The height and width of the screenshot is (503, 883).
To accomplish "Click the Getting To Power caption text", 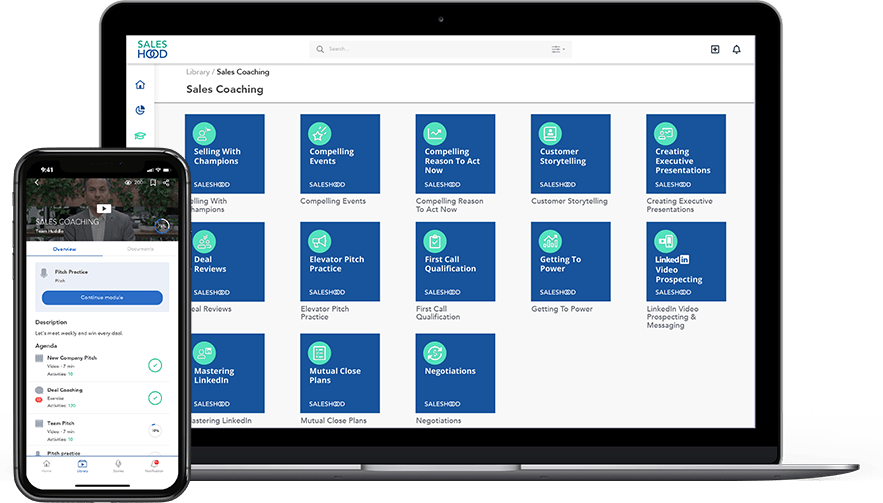I will (562, 309).
